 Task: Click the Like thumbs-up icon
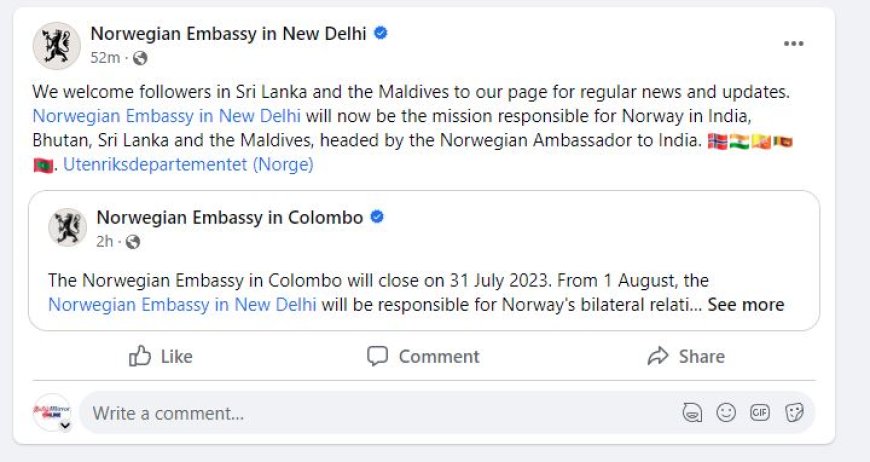coord(141,356)
